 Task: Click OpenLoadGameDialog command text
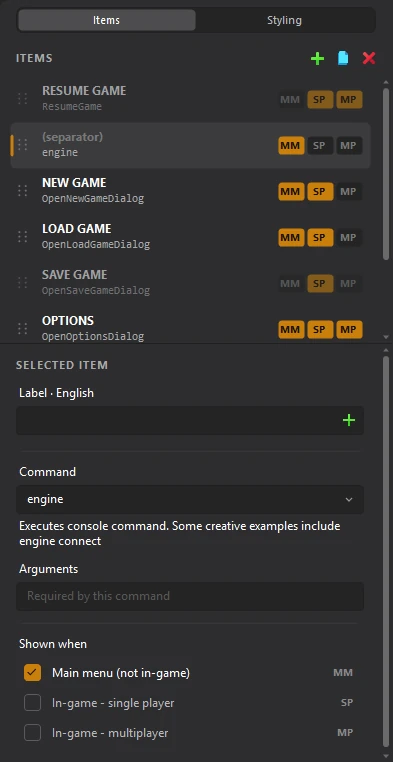tap(96, 245)
